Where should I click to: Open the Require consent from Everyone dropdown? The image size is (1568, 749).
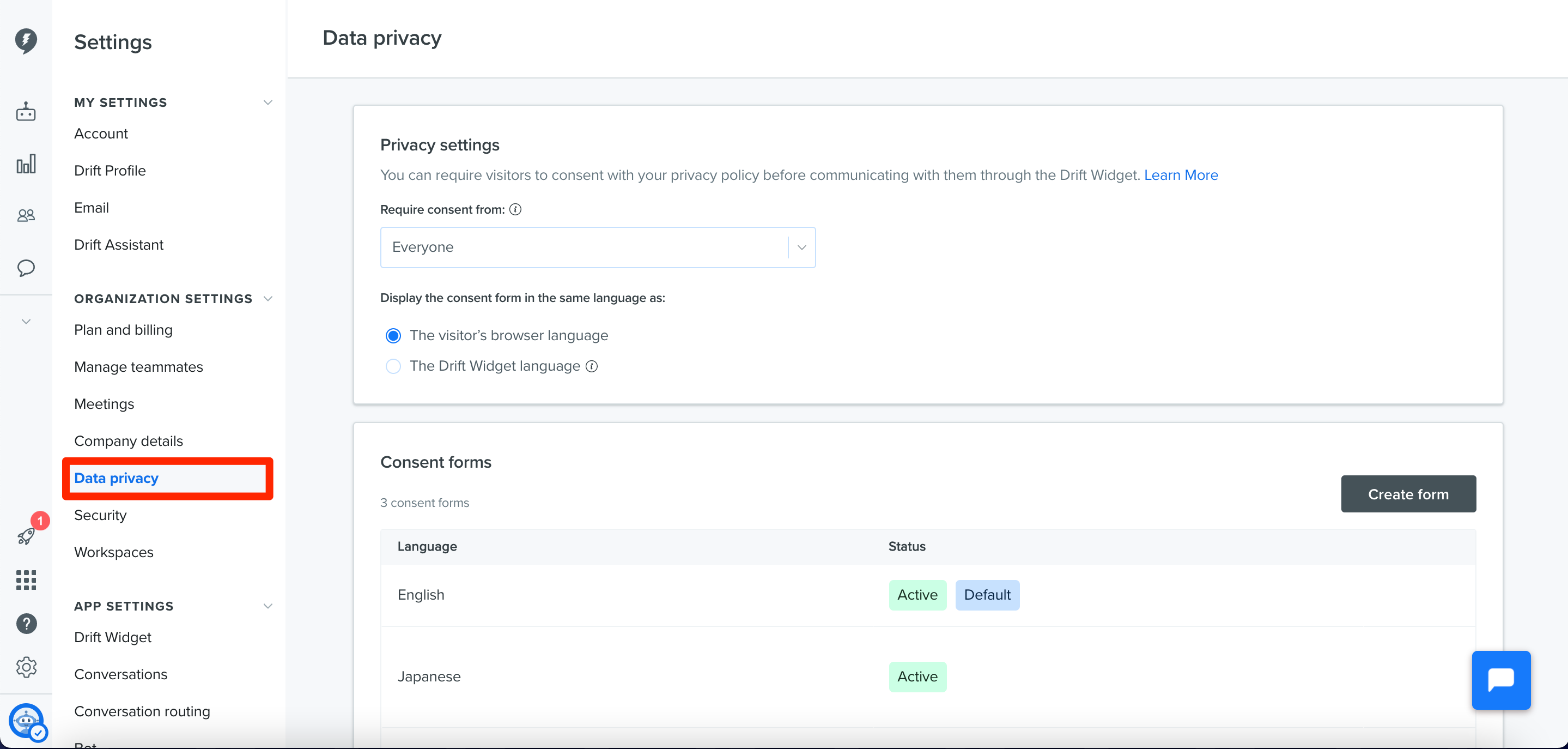pos(598,247)
